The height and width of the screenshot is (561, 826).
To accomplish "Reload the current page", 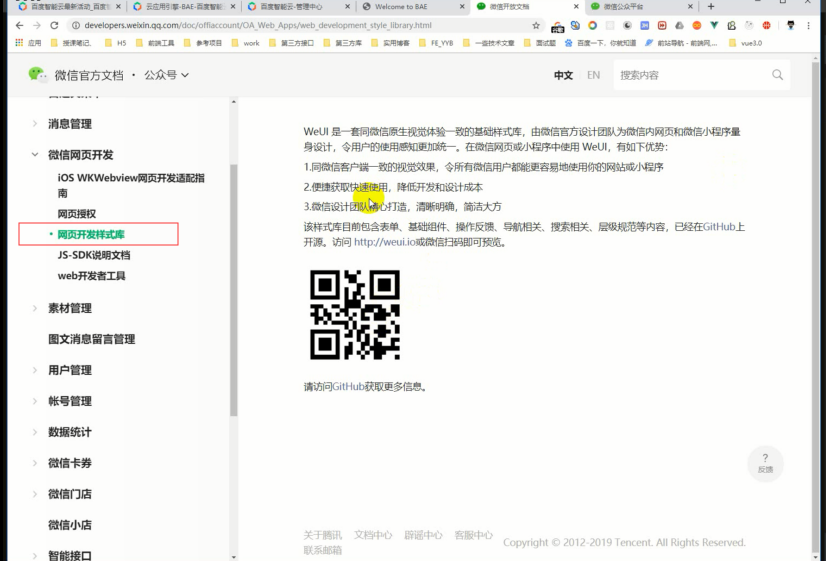I will click(x=54, y=25).
